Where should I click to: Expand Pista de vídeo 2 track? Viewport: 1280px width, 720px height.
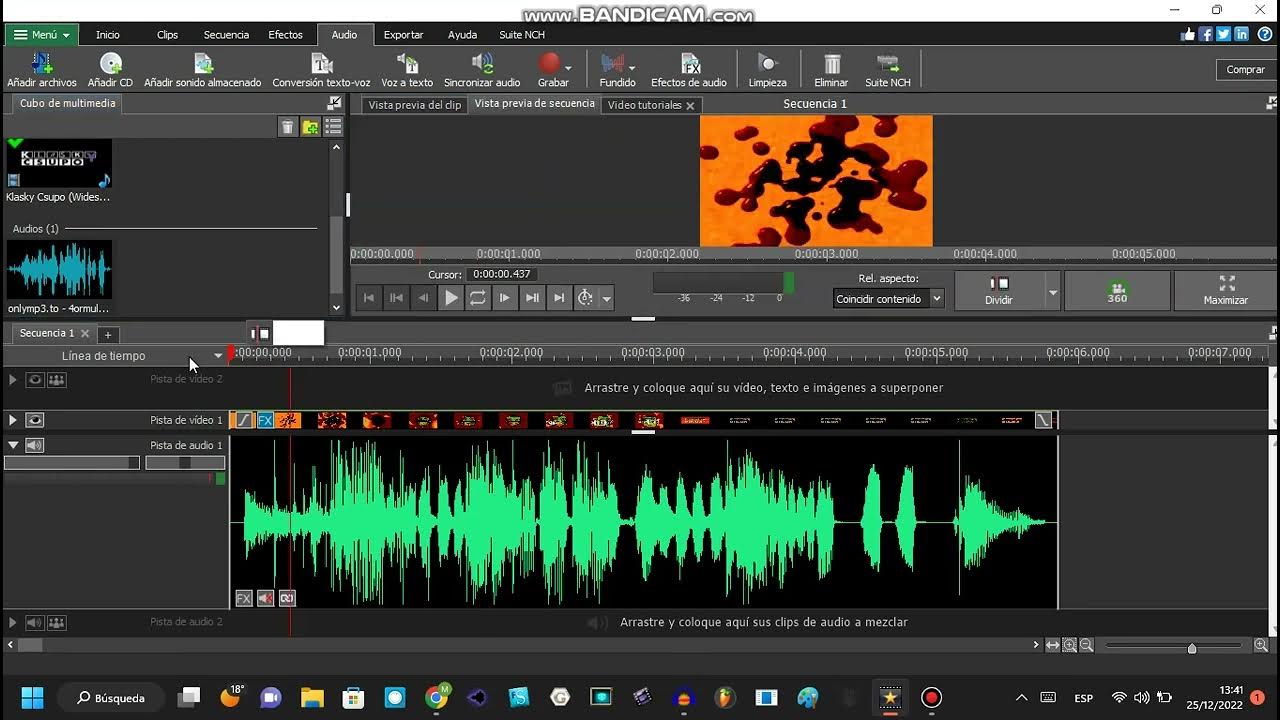(x=13, y=380)
